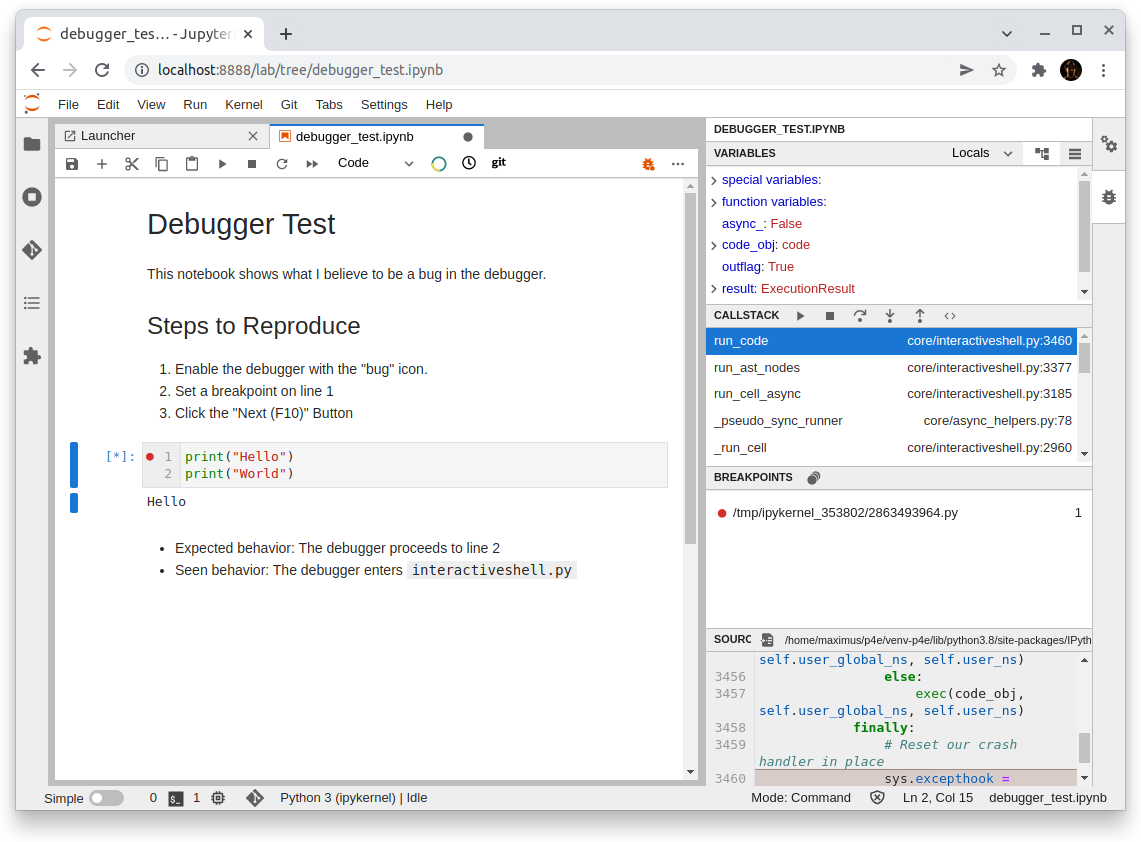Restart the kernel refresh icon

pos(282,164)
